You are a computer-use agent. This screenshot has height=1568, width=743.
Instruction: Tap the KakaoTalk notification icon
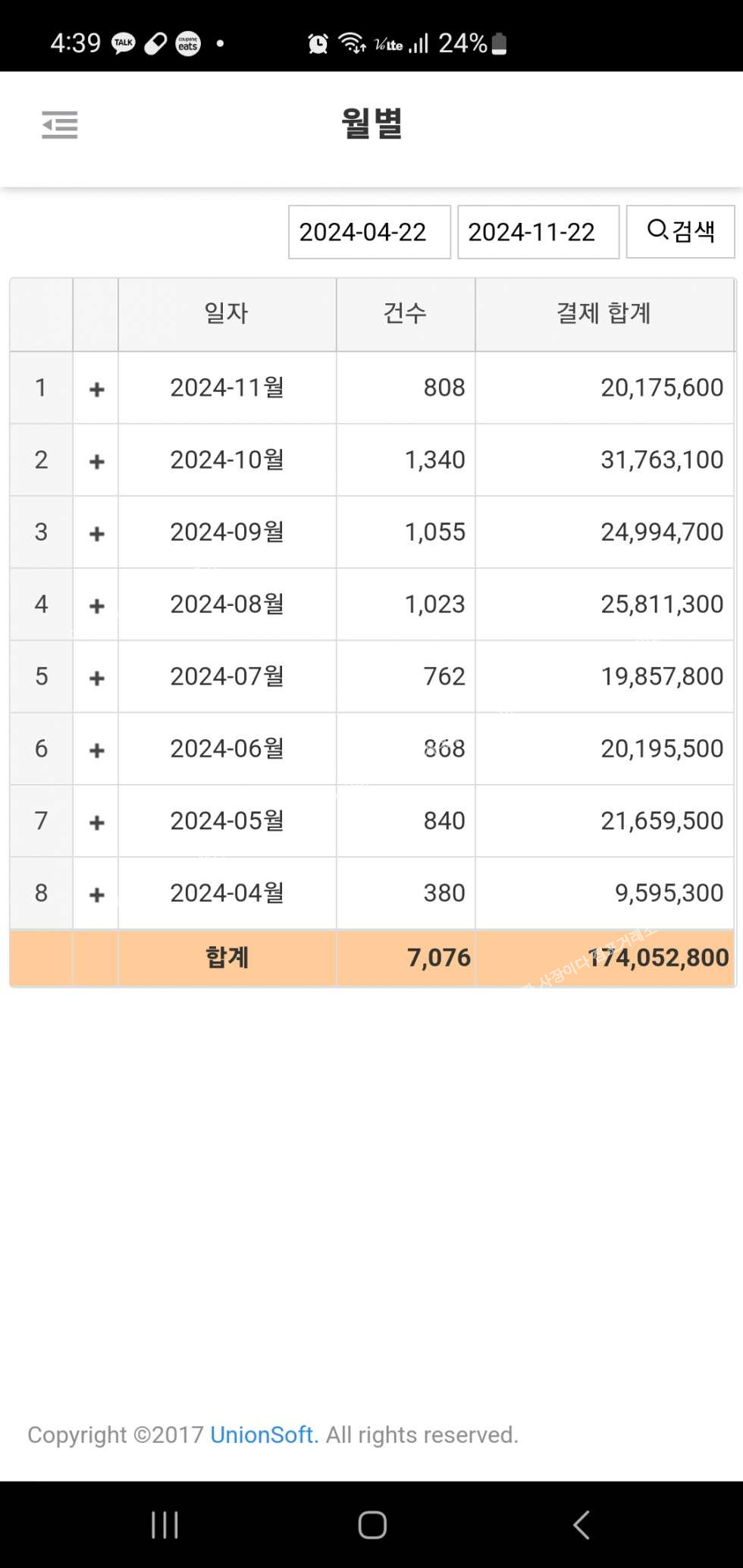point(124,43)
